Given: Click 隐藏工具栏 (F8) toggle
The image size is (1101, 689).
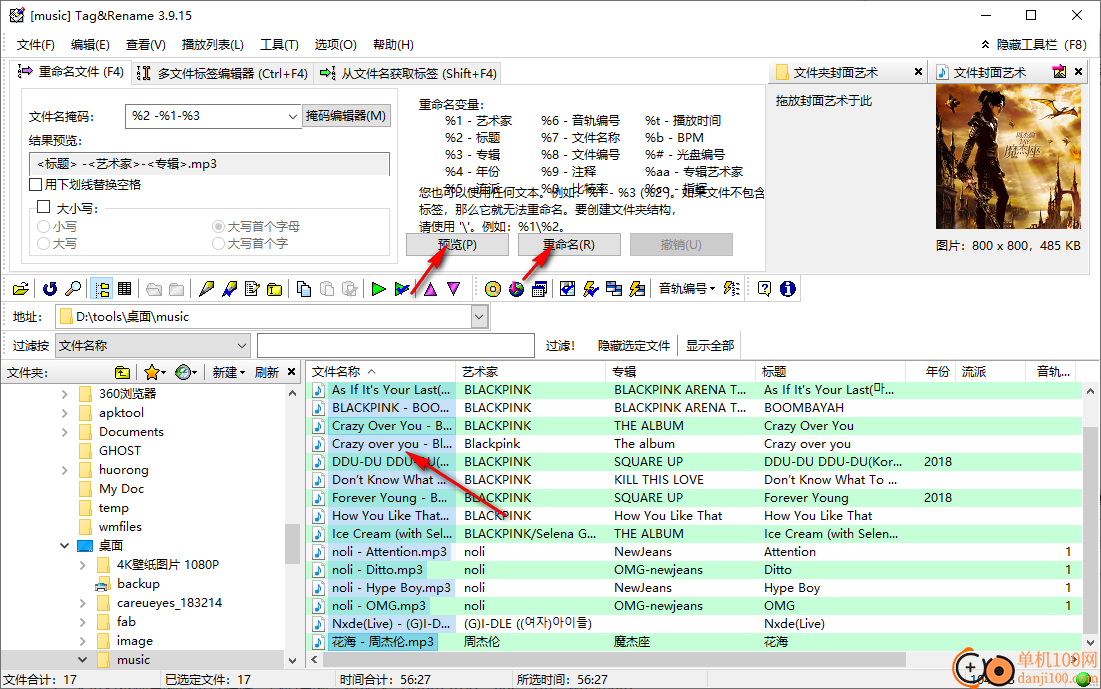Looking at the screenshot, I should (x=1034, y=45).
